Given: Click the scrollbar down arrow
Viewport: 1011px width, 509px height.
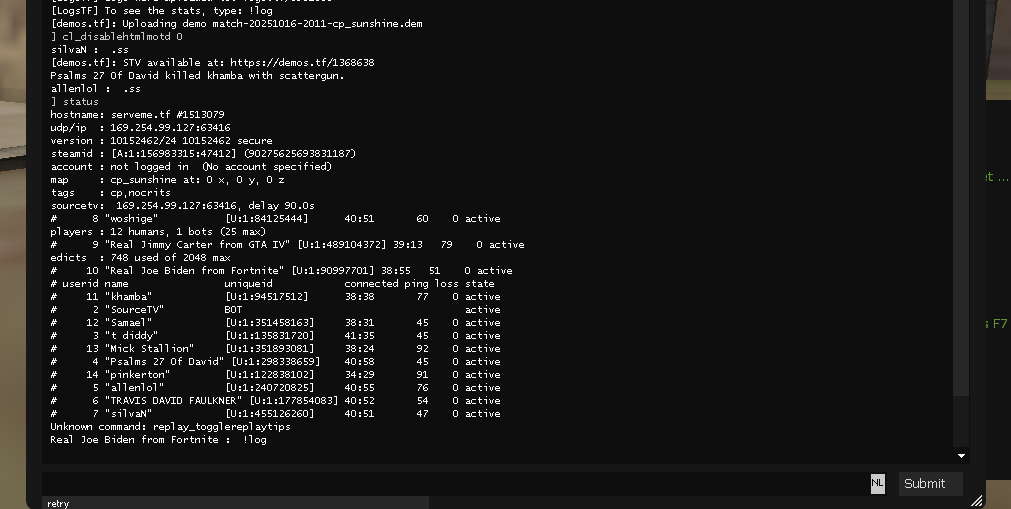Looking at the screenshot, I should (962, 456).
